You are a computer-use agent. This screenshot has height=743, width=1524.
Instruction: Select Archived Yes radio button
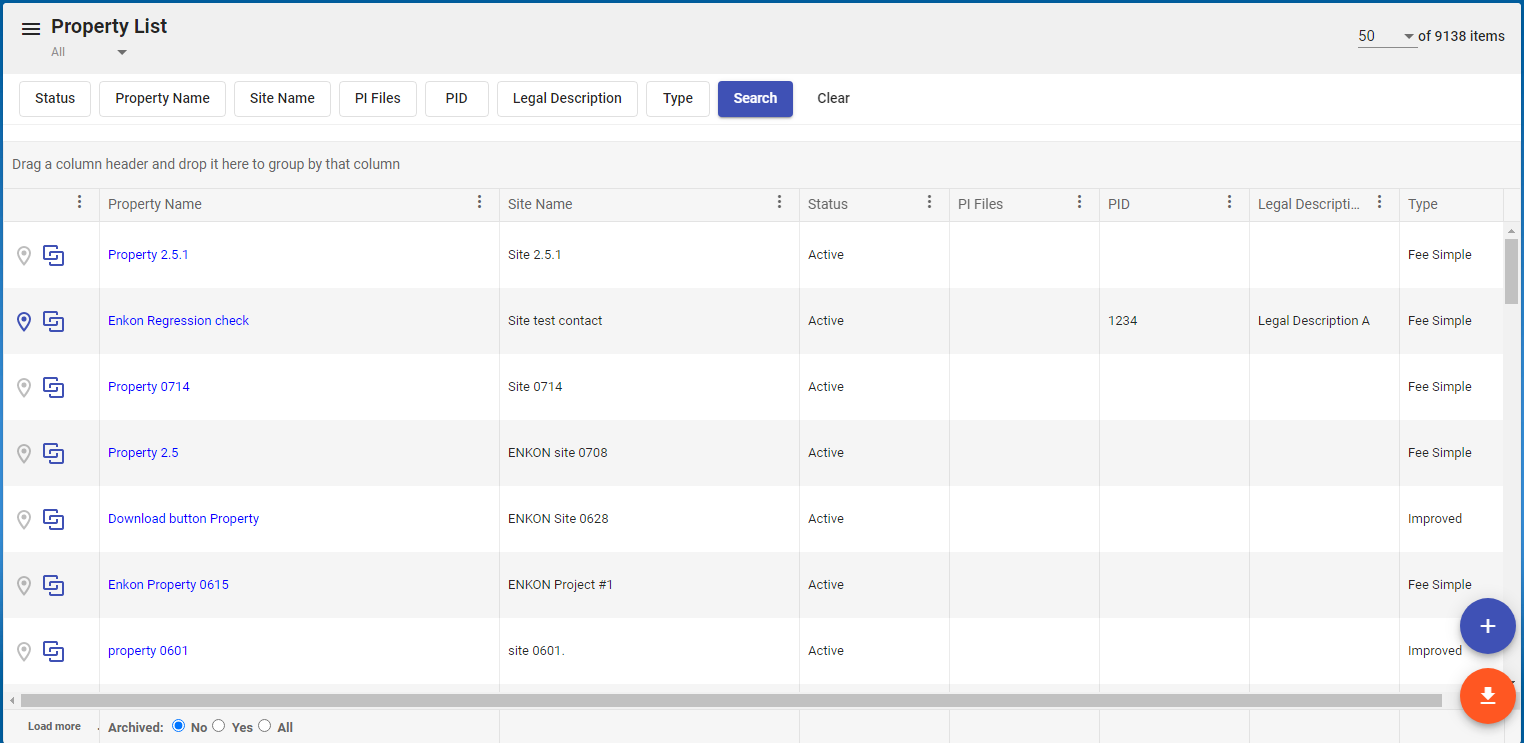click(x=219, y=726)
